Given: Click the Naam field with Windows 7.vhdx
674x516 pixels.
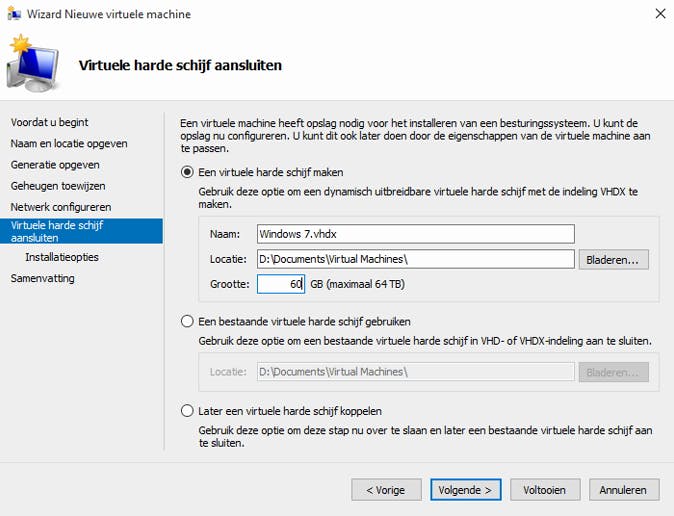Looking at the screenshot, I should [x=415, y=234].
